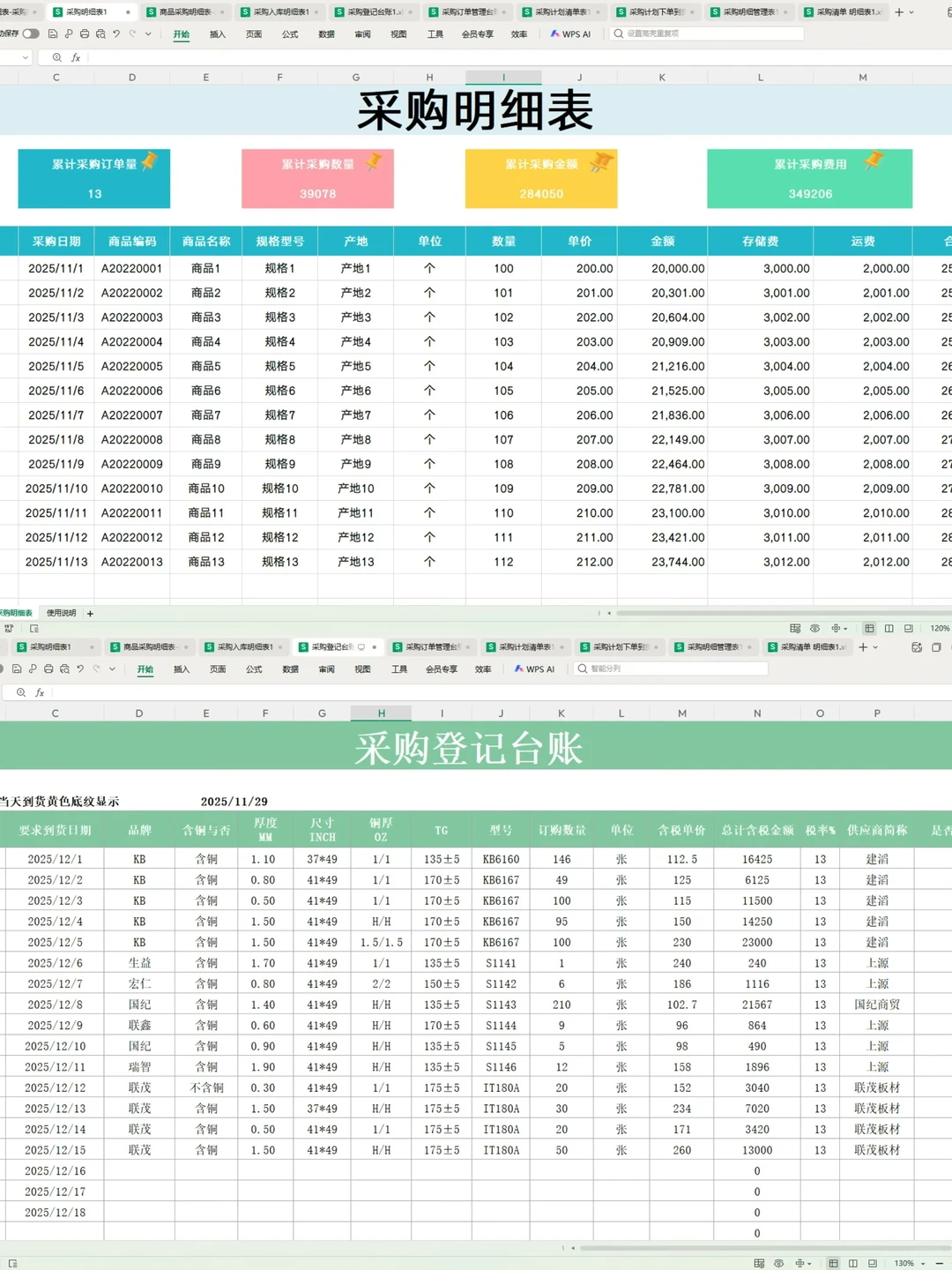Click inside the fx formula bar

[176, 56]
